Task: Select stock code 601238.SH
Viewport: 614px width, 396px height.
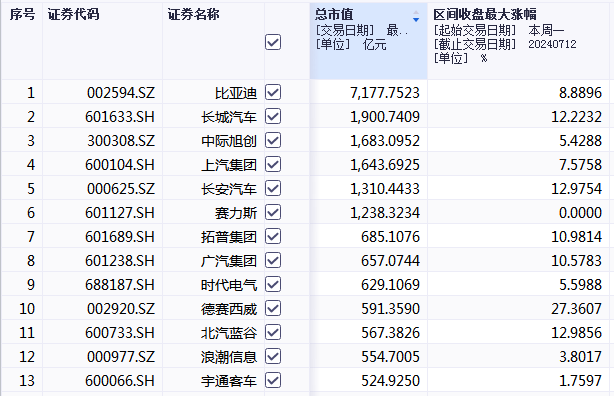Action: 120,261
